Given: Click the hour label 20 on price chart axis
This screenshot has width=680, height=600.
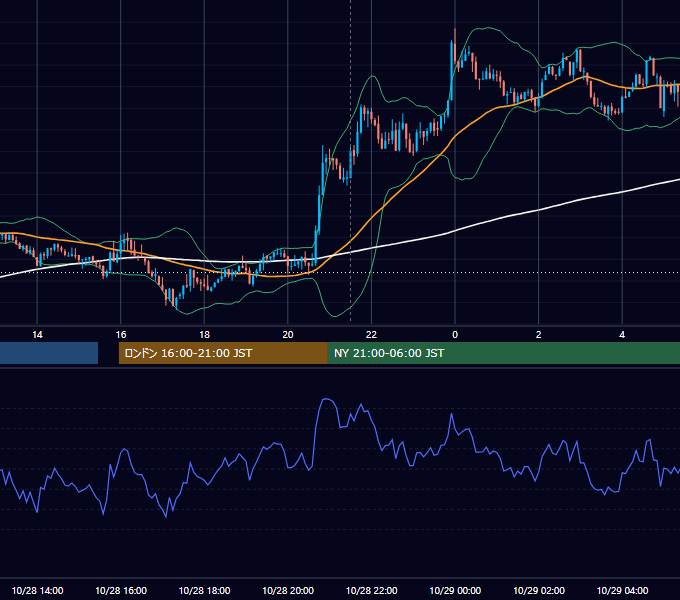Looking at the screenshot, I should coord(288,335).
